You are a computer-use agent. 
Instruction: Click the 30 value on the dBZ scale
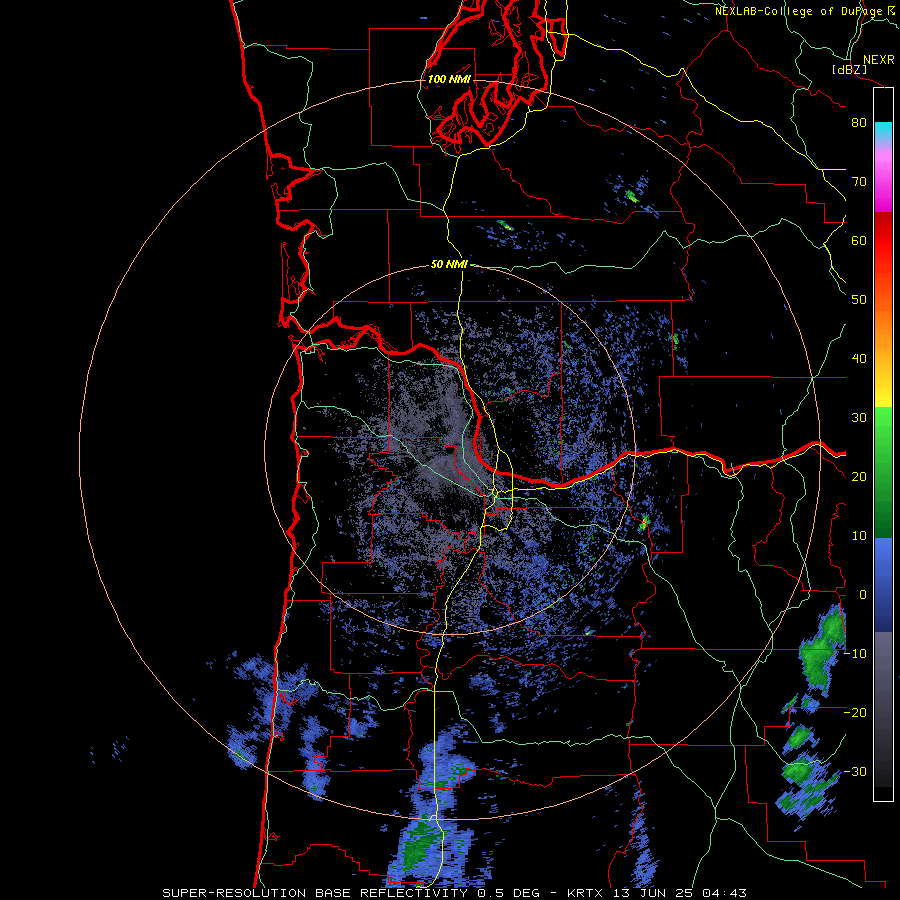(859, 417)
